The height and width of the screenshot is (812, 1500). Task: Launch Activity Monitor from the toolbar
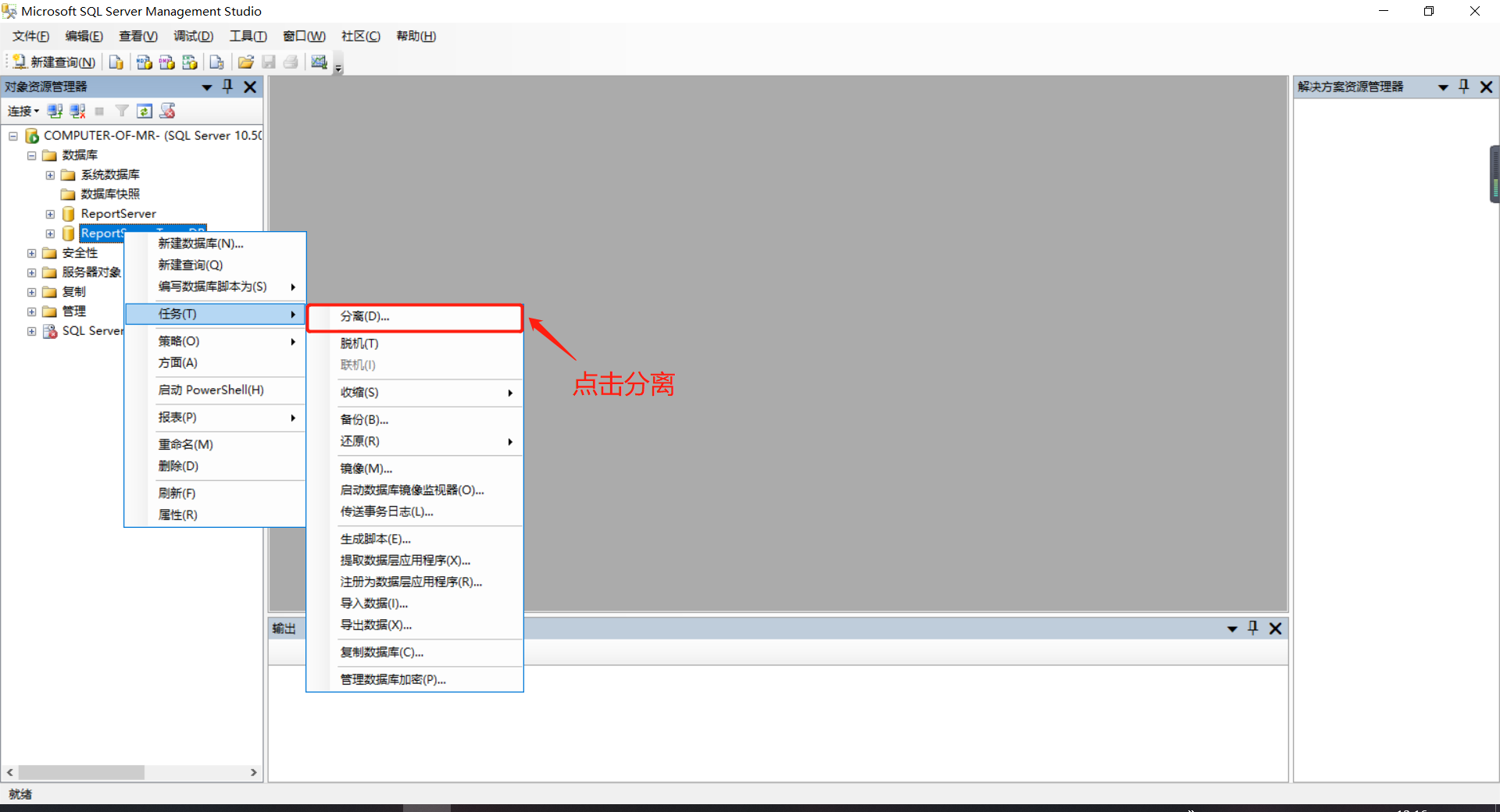(x=319, y=62)
